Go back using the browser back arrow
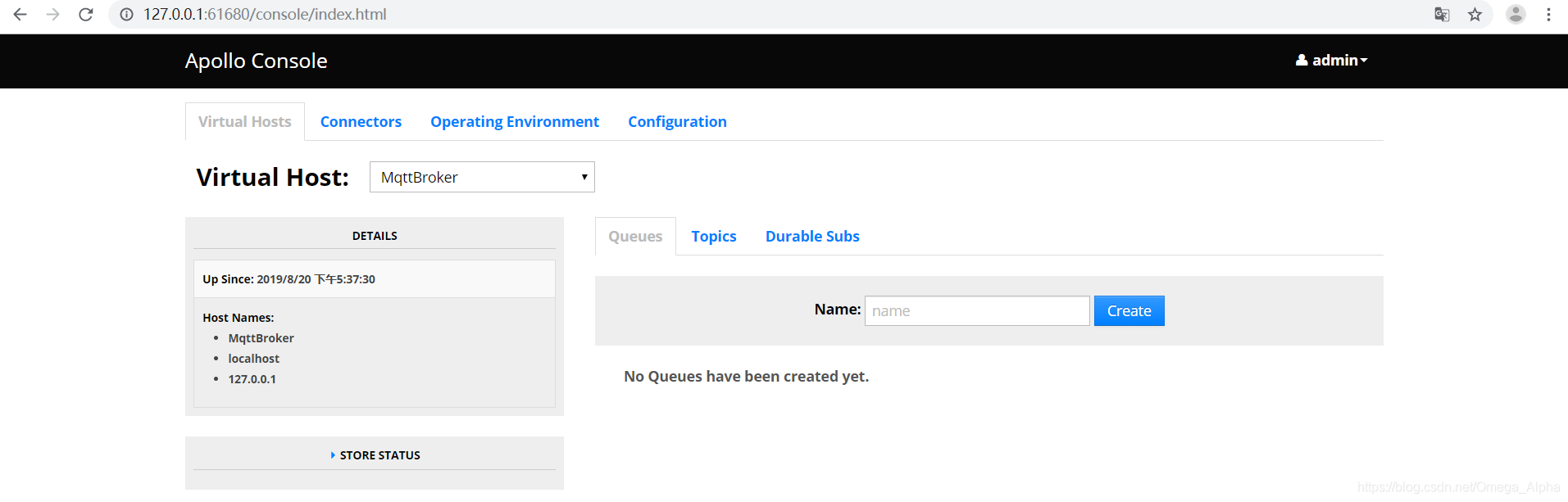Image resolution: width=1568 pixels, height=502 pixels. (20, 15)
